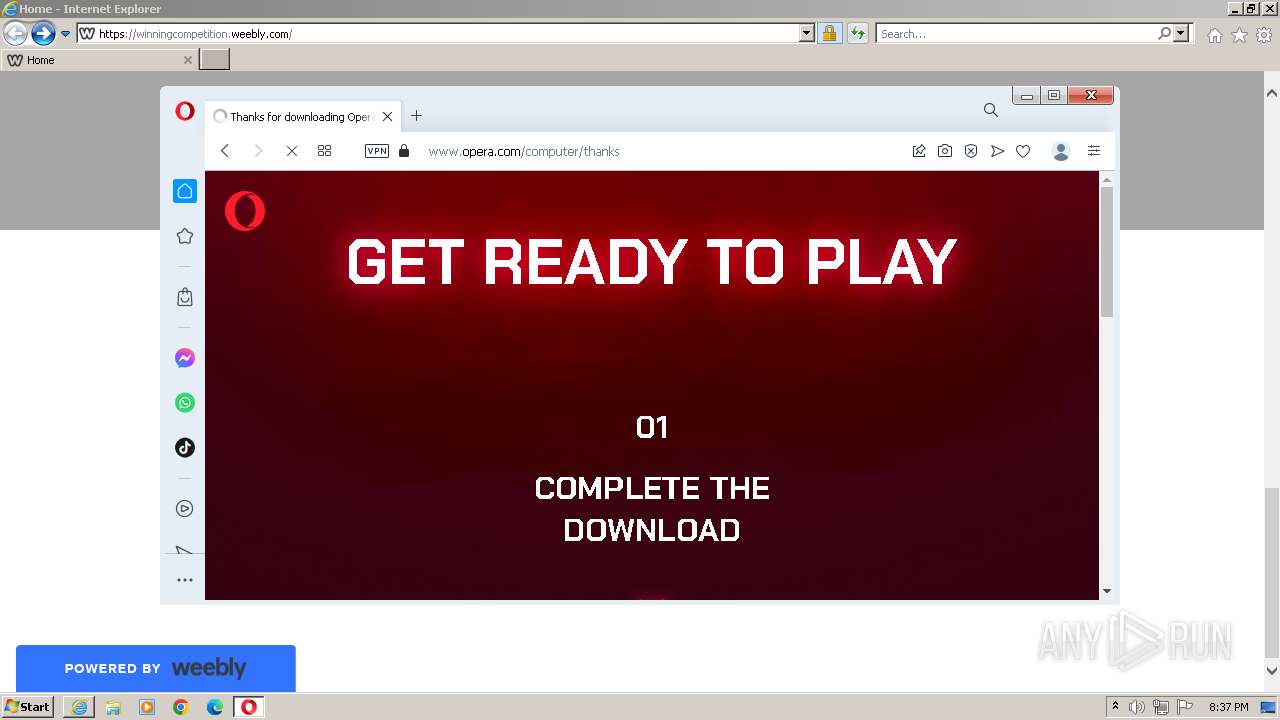Open Opera Easy setup sliders icon
1280x720 pixels.
pyautogui.click(x=1094, y=151)
